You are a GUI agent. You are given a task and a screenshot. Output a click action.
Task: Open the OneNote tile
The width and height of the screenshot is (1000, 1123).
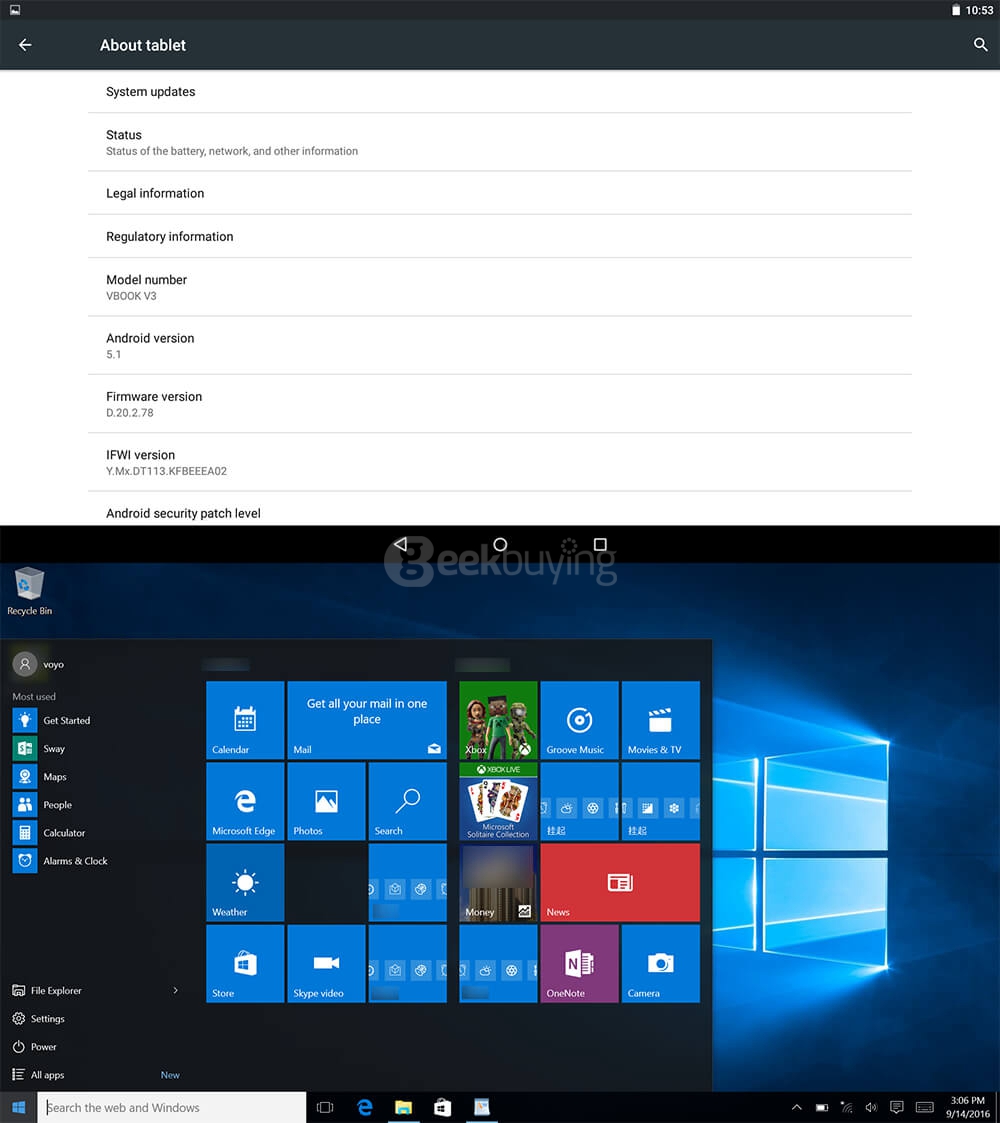pyautogui.click(x=579, y=963)
